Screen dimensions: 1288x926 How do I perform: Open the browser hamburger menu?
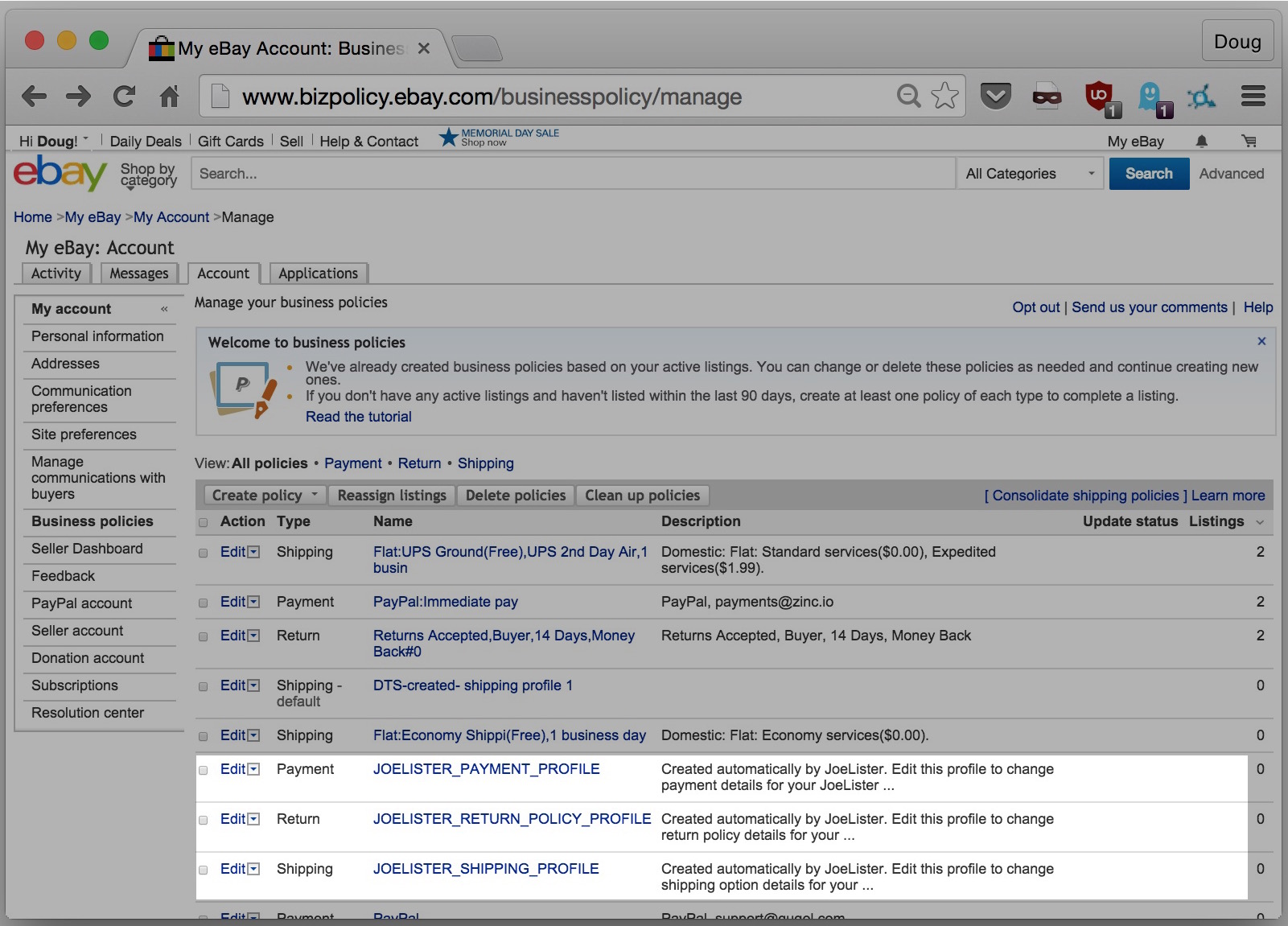click(x=1253, y=96)
